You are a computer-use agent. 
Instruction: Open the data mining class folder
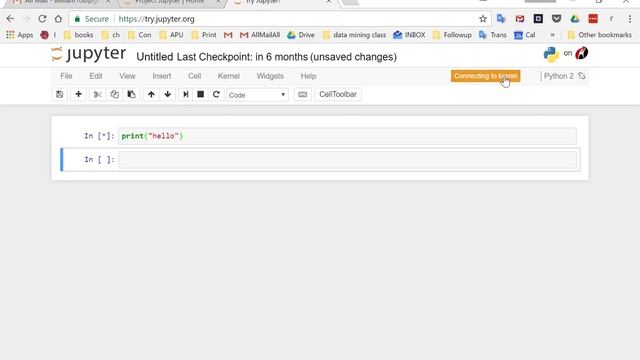(x=354, y=35)
